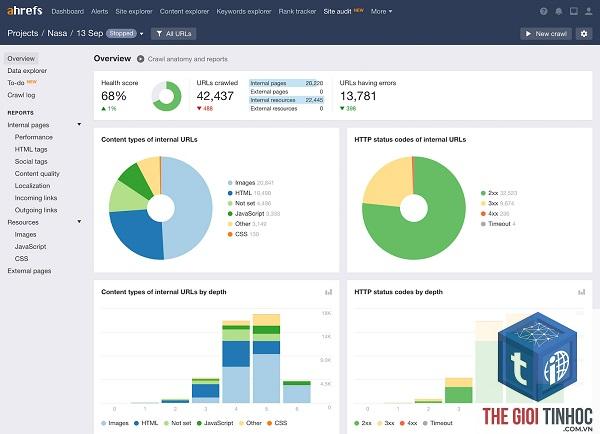
Task: Click the 13,781 URLs having errors value
Action: (358, 96)
